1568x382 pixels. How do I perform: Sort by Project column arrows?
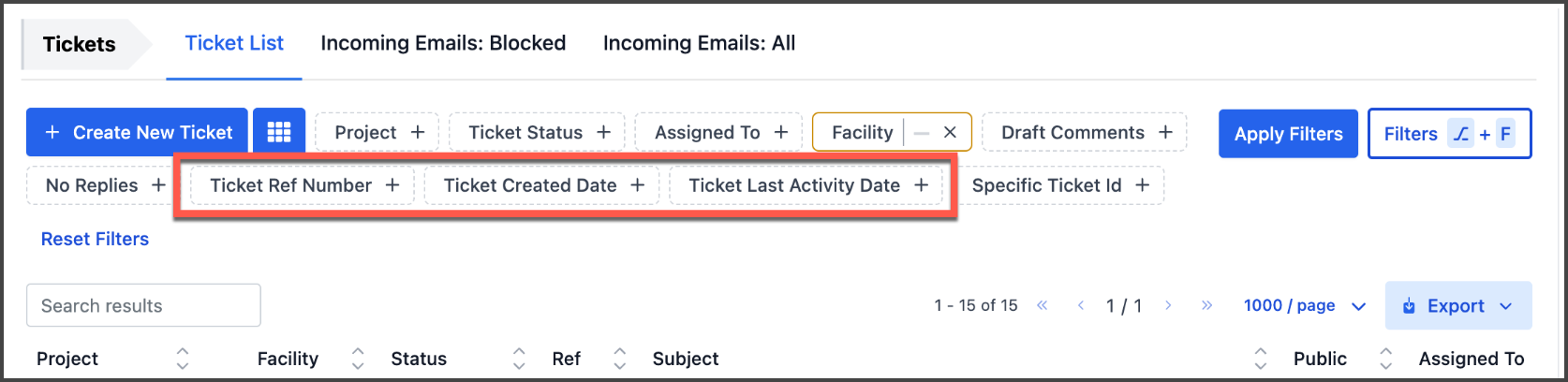tap(183, 359)
